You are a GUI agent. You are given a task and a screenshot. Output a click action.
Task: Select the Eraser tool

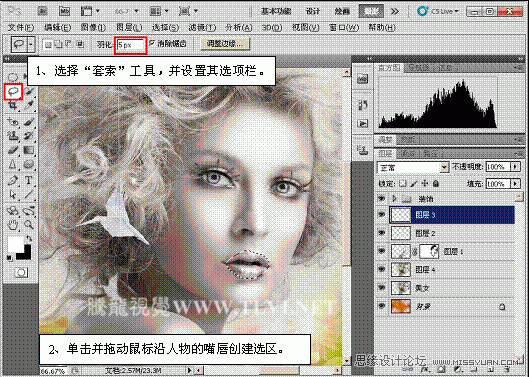click(13, 150)
